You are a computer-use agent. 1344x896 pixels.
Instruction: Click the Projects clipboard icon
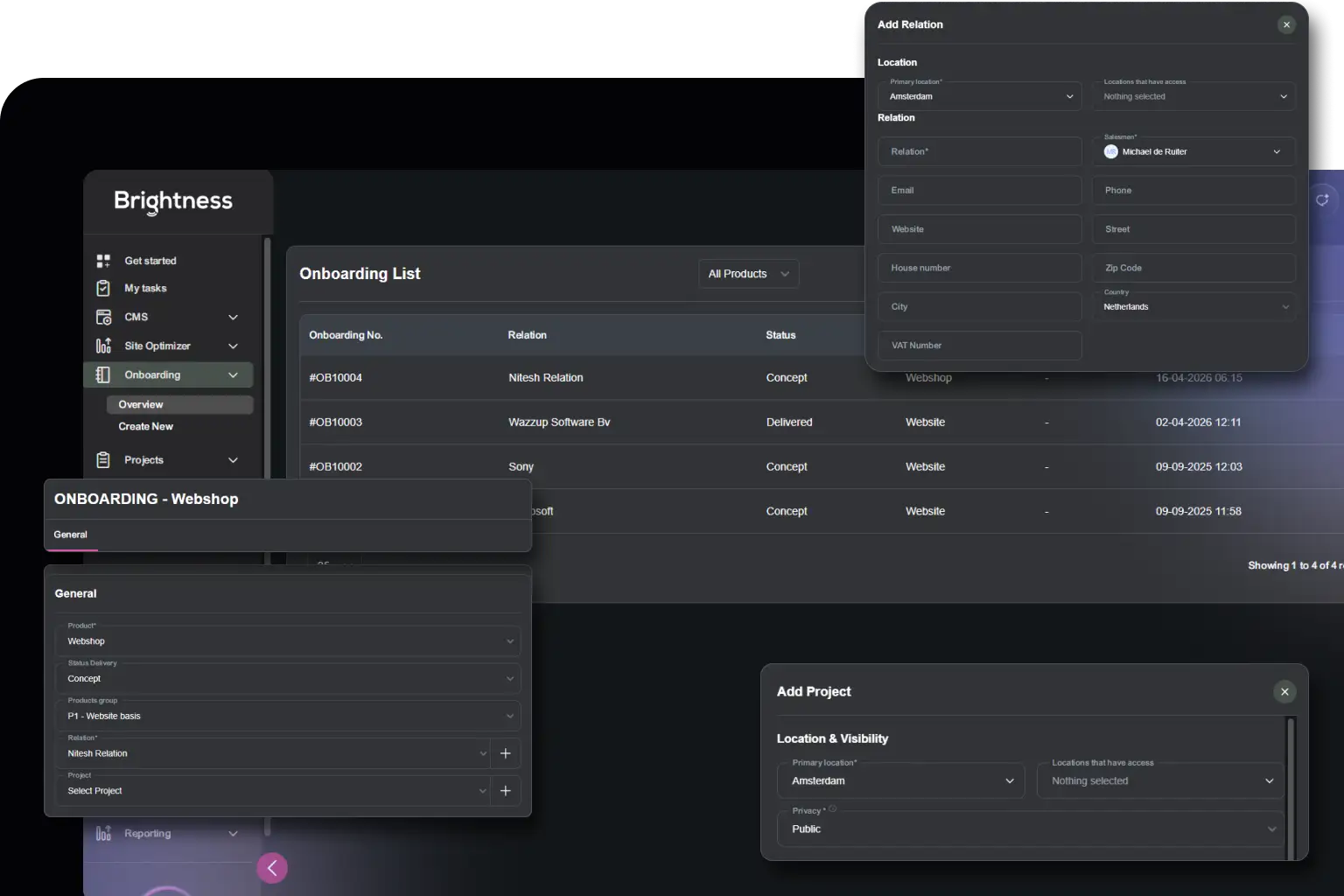[x=103, y=459]
